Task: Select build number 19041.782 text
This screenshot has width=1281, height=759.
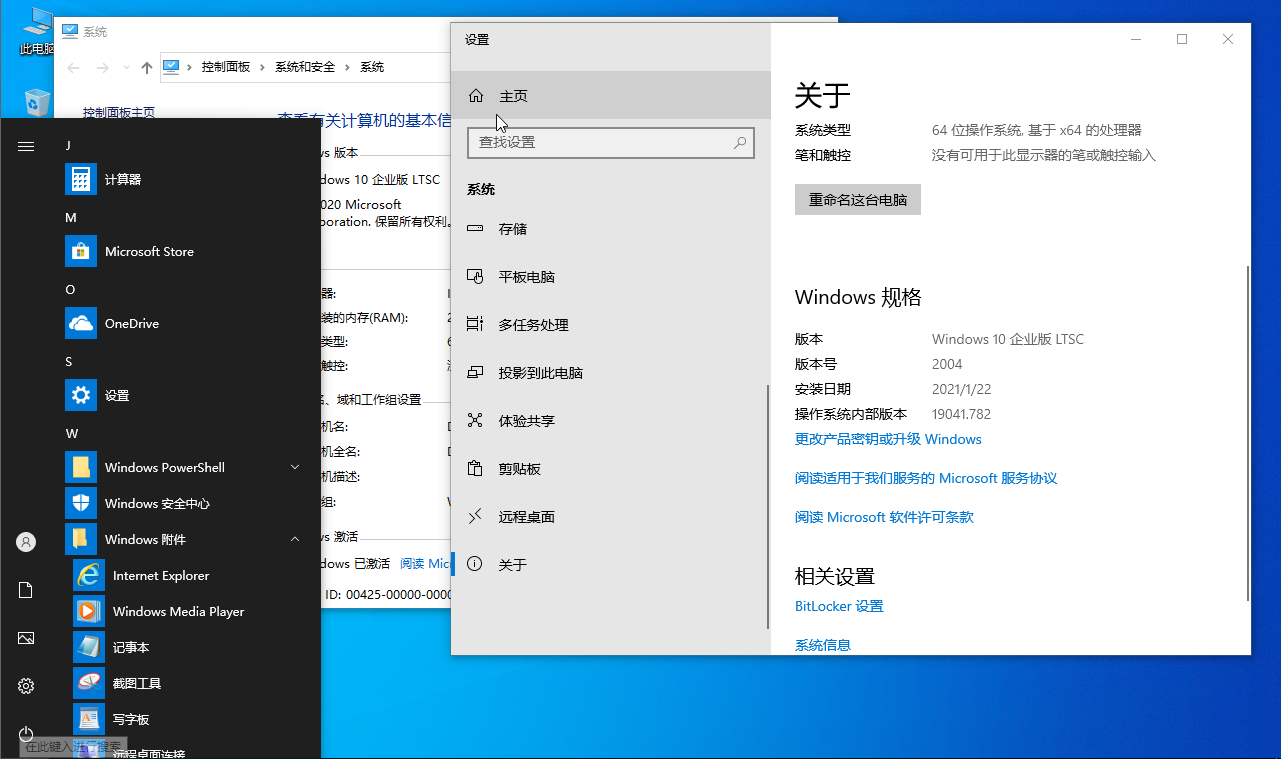Action: (x=961, y=414)
